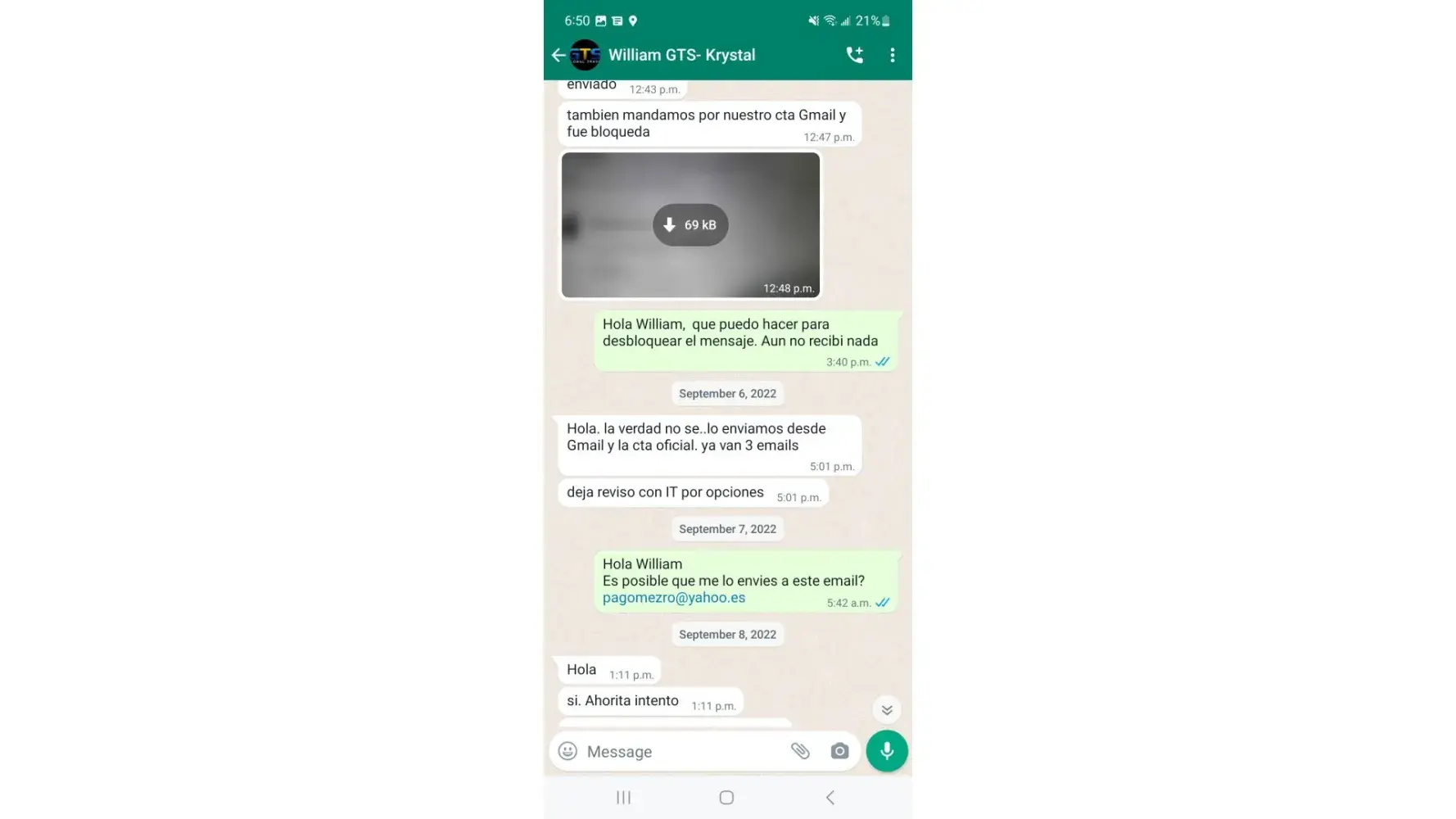The width and height of the screenshot is (1456, 819).
Task: Open the three-dot more options menu
Action: 892,55
